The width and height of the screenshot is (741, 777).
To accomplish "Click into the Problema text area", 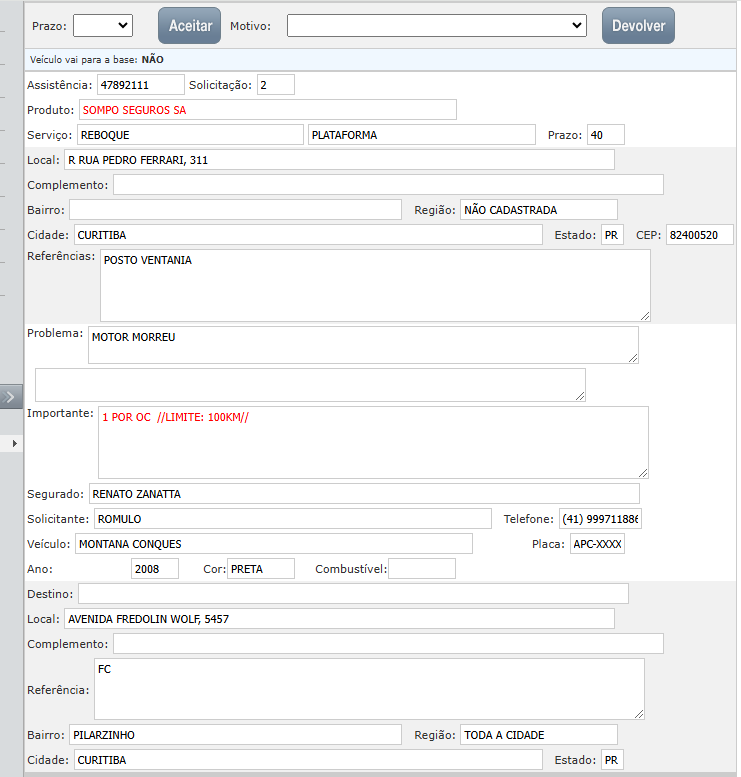I will click(362, 345).
